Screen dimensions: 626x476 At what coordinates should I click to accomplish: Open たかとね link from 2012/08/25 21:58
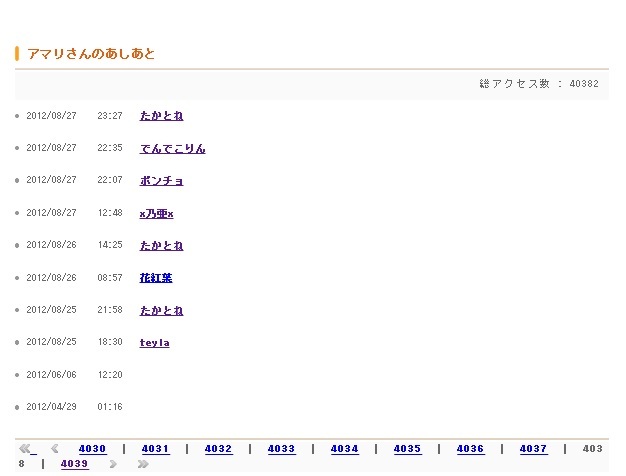[161, 311]
